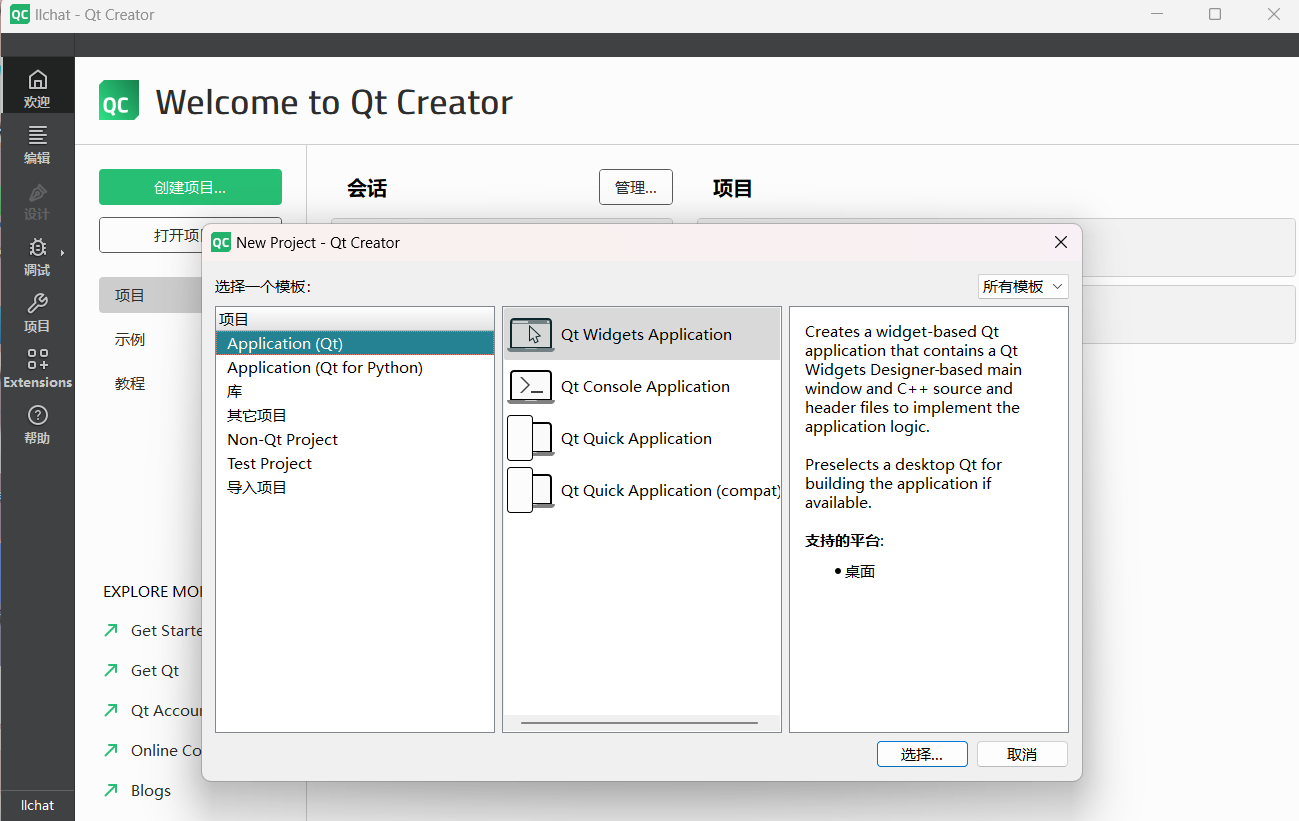
Task: Click the 项目 header in category list
Action: coord(355,319)
